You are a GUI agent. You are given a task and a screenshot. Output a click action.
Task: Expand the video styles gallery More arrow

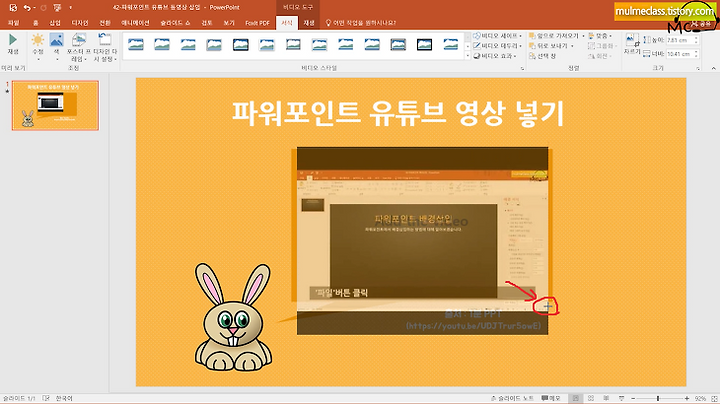click(x=468, y=56)
